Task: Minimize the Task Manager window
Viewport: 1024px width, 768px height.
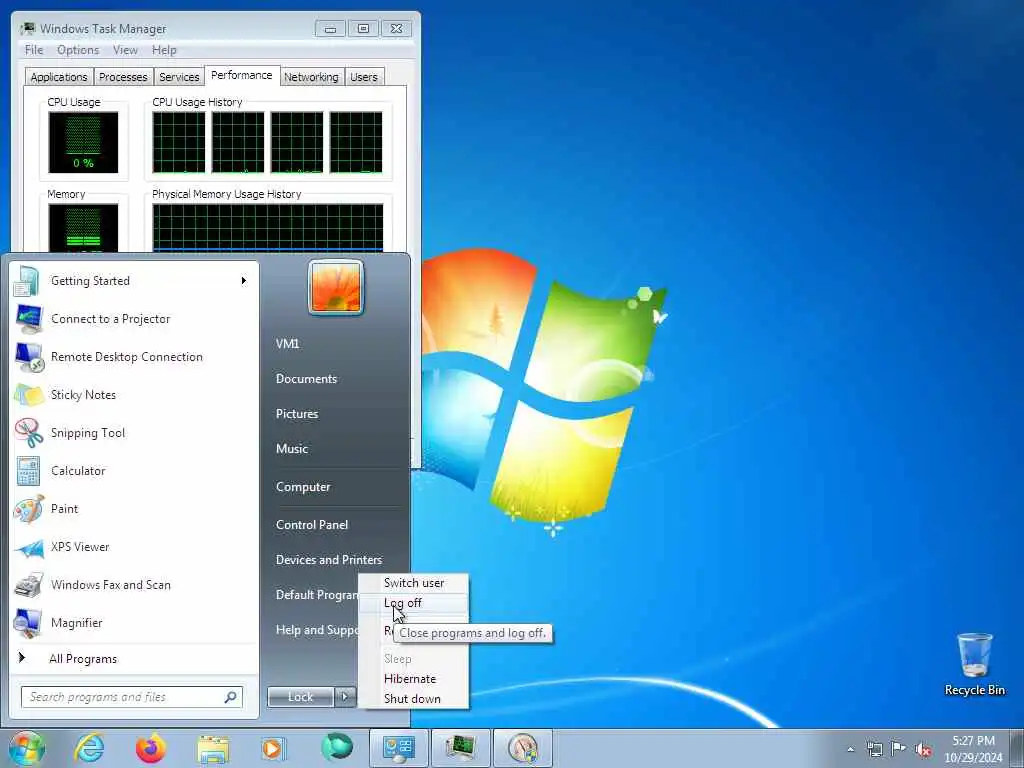Action: [x=330, y=29]
